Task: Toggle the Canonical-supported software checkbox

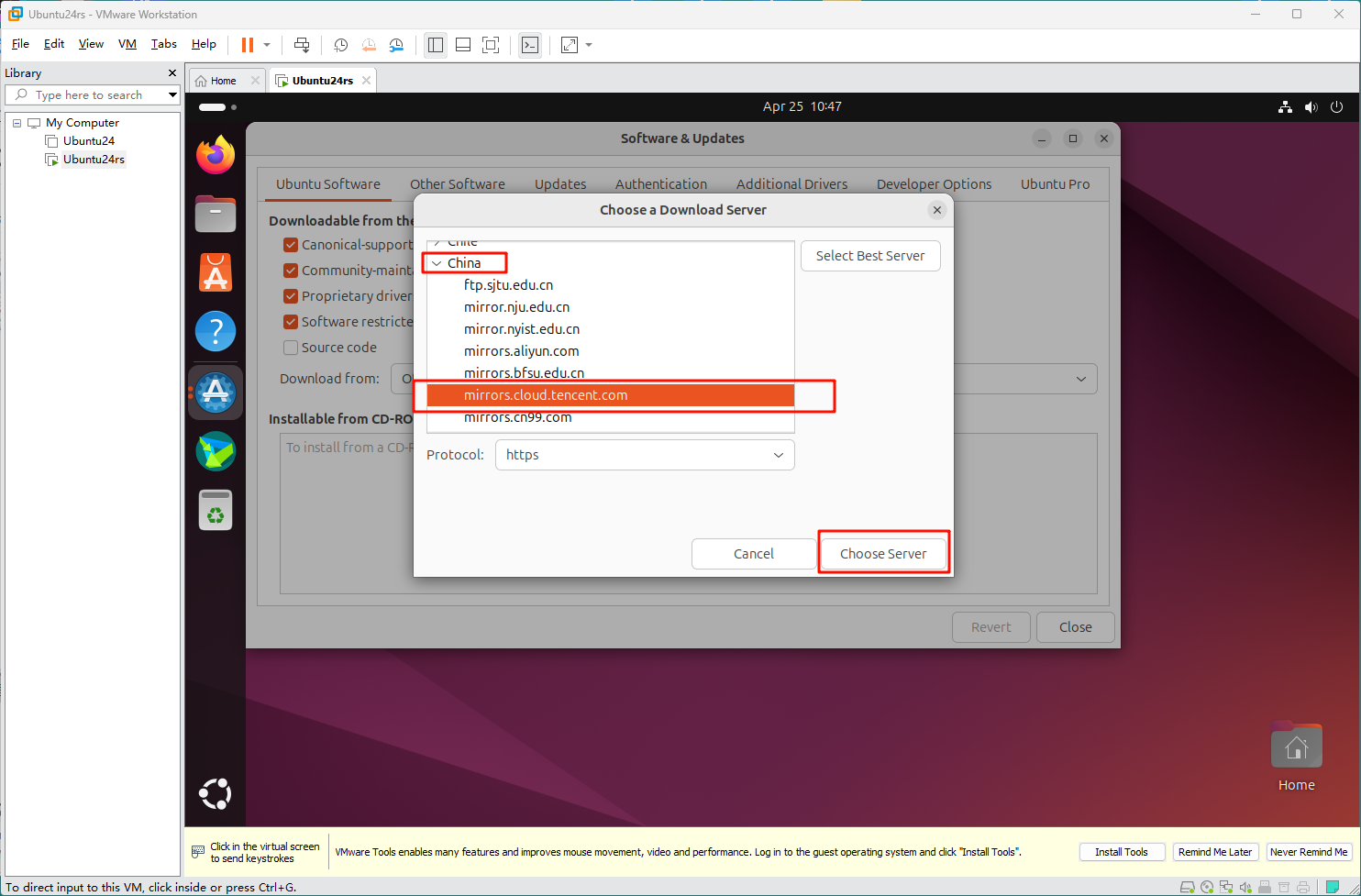Action: pyautogui.click(x=291, y=245)
